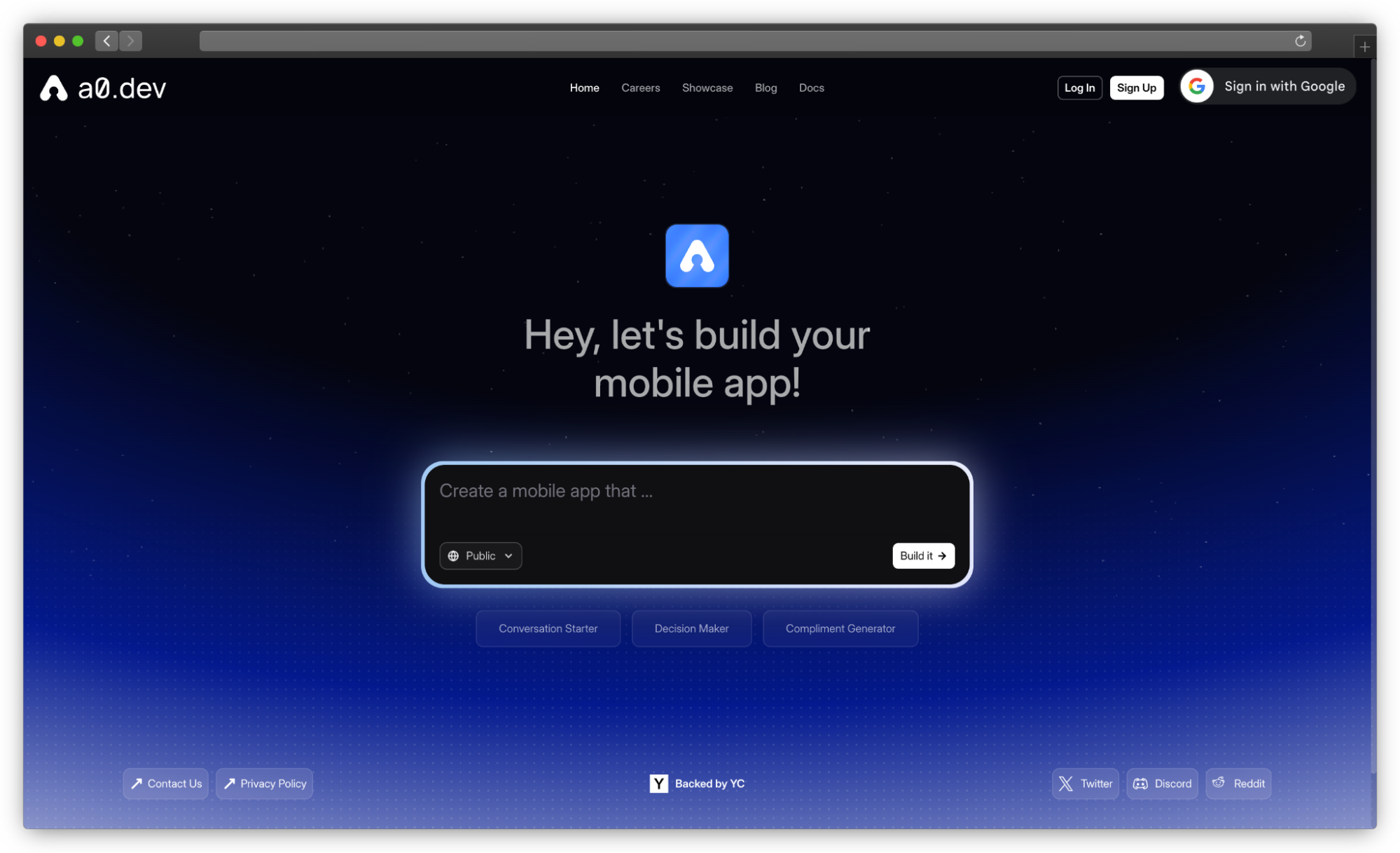Screen dimensions: 1400x853
Task: Click the Sign Up button
Action: pyautogui.click(x=1136, y=88)
